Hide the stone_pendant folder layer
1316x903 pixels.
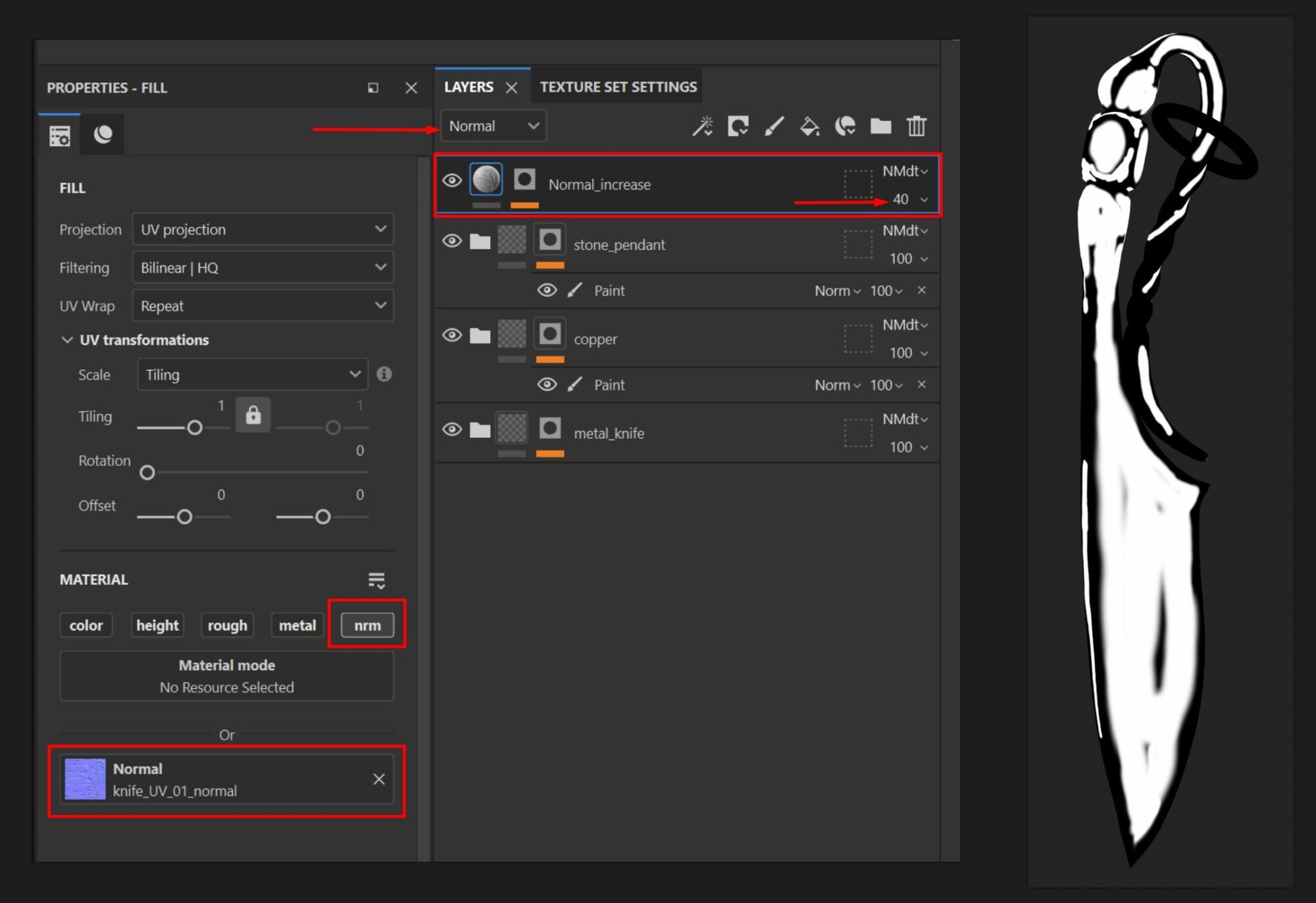(452, 241)
